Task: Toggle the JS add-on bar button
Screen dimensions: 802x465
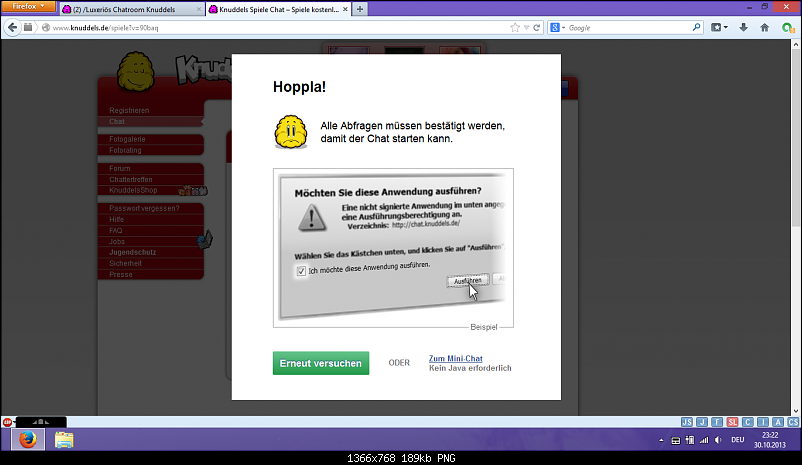Action: (x=686, y=422)
